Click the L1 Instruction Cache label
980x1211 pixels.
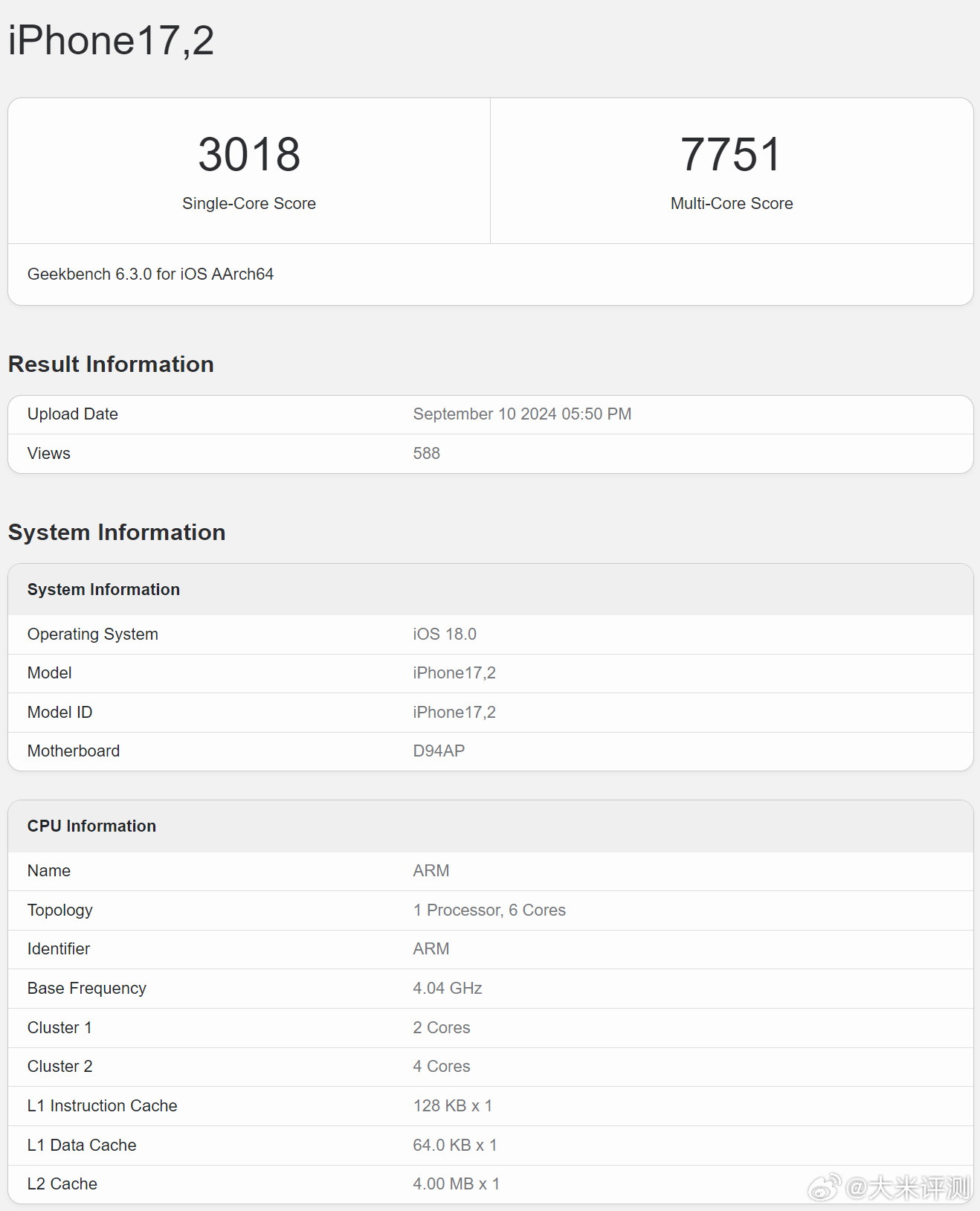coord(103,1106)
